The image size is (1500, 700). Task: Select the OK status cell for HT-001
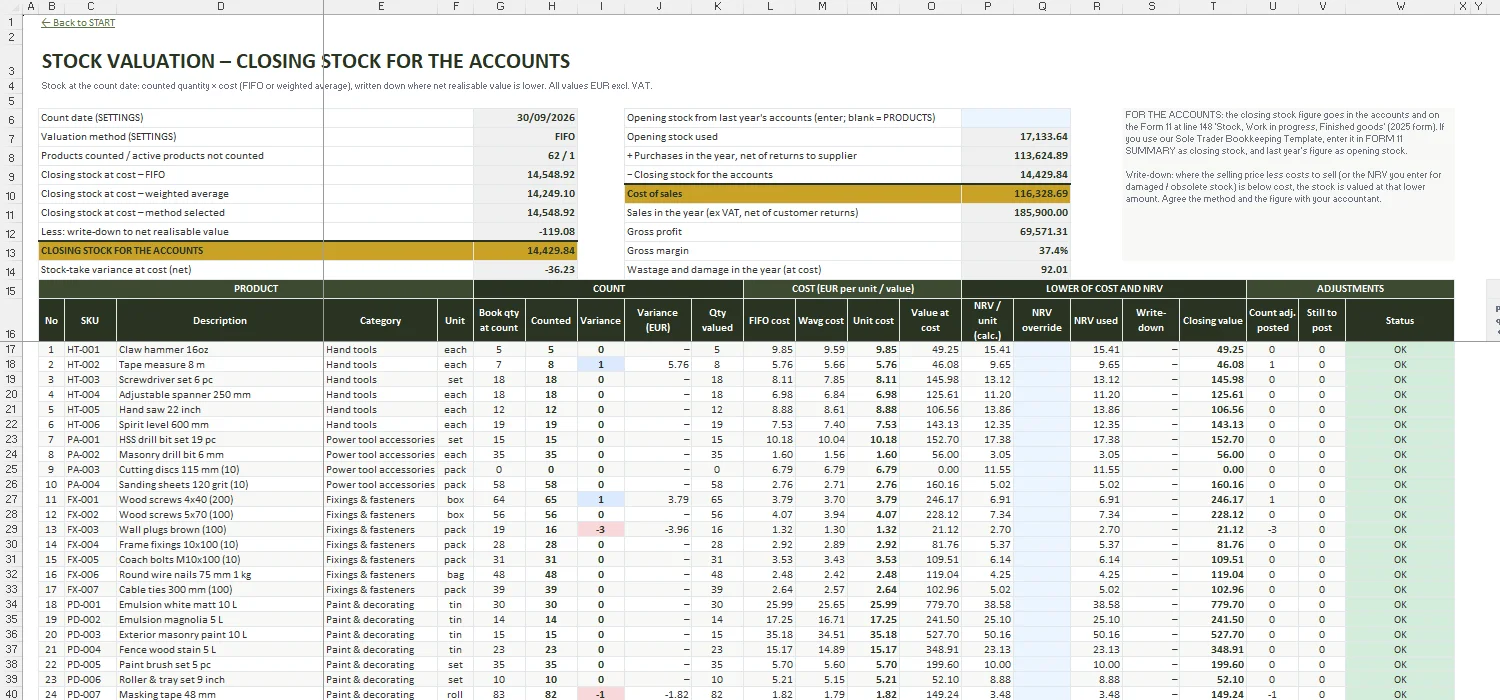coord(1400,350)
